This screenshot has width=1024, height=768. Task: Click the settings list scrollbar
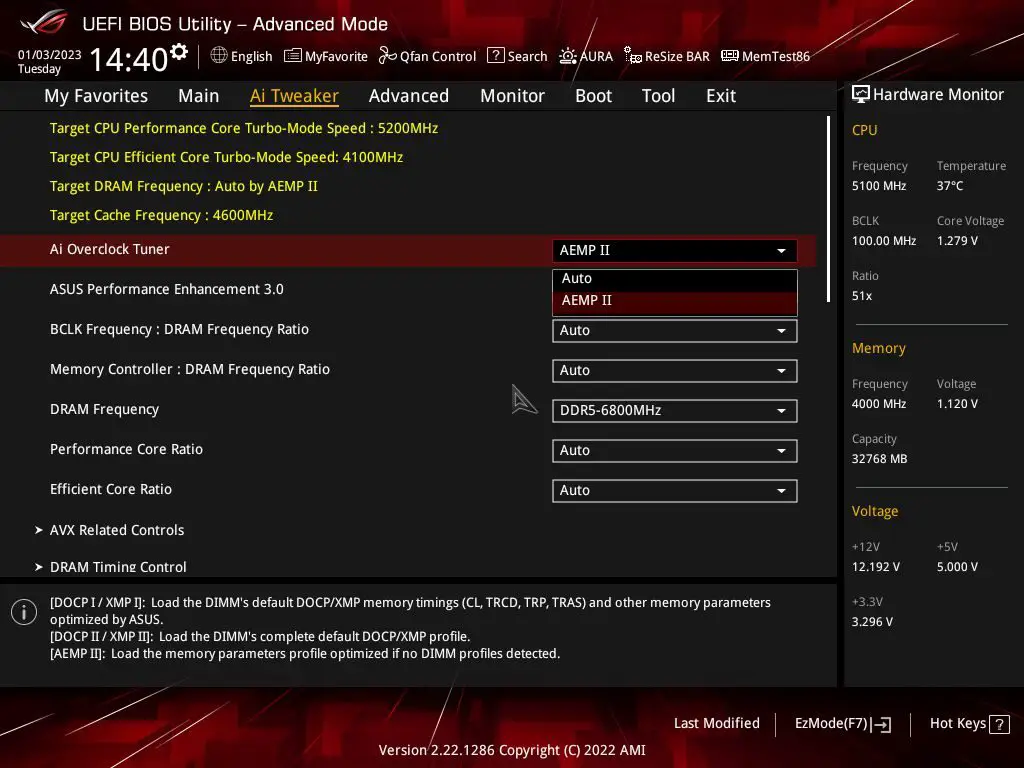(x=828, y=209)
